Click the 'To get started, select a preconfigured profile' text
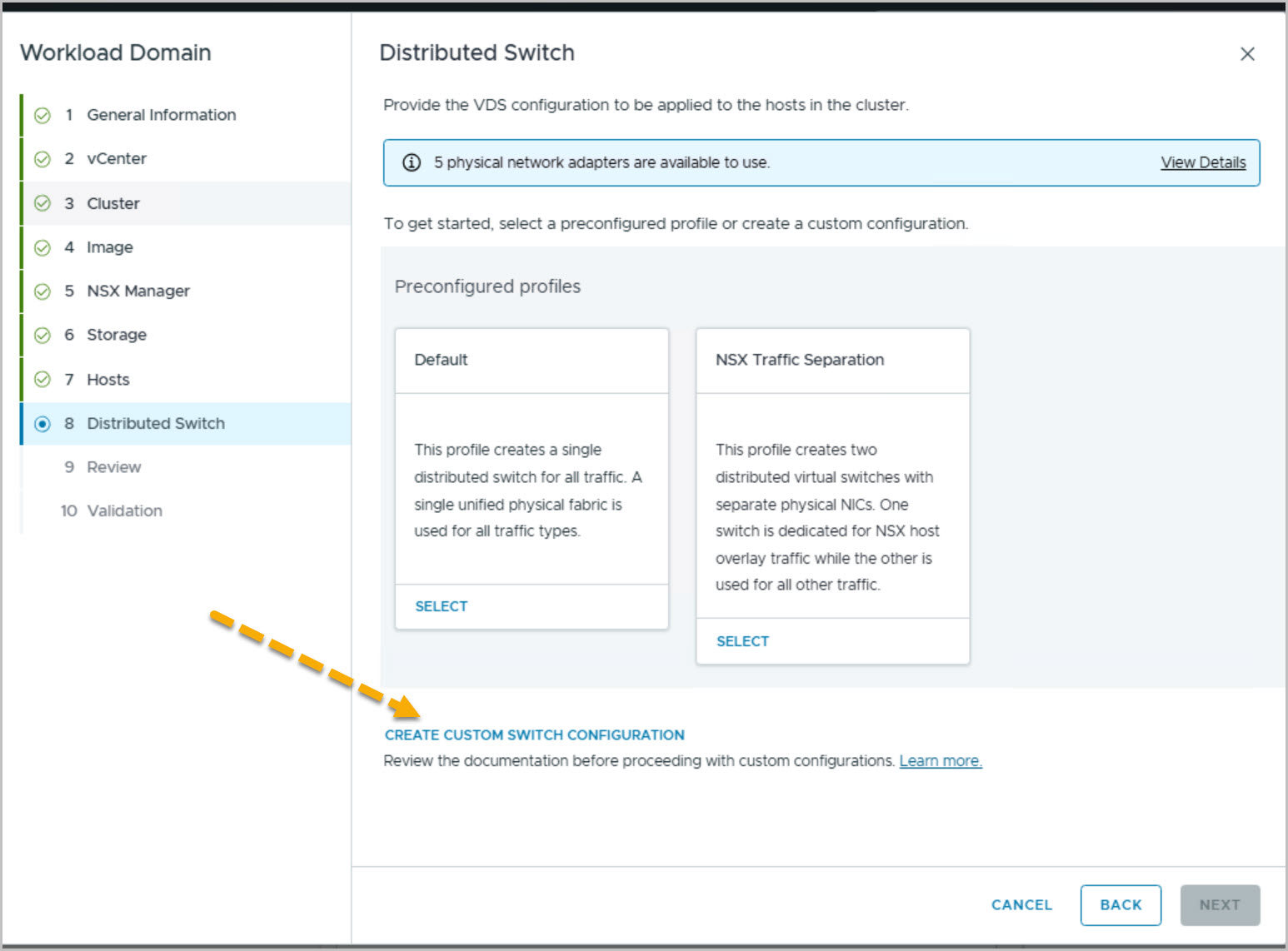This screenshot has width=1288, height=951. point(676,224)
